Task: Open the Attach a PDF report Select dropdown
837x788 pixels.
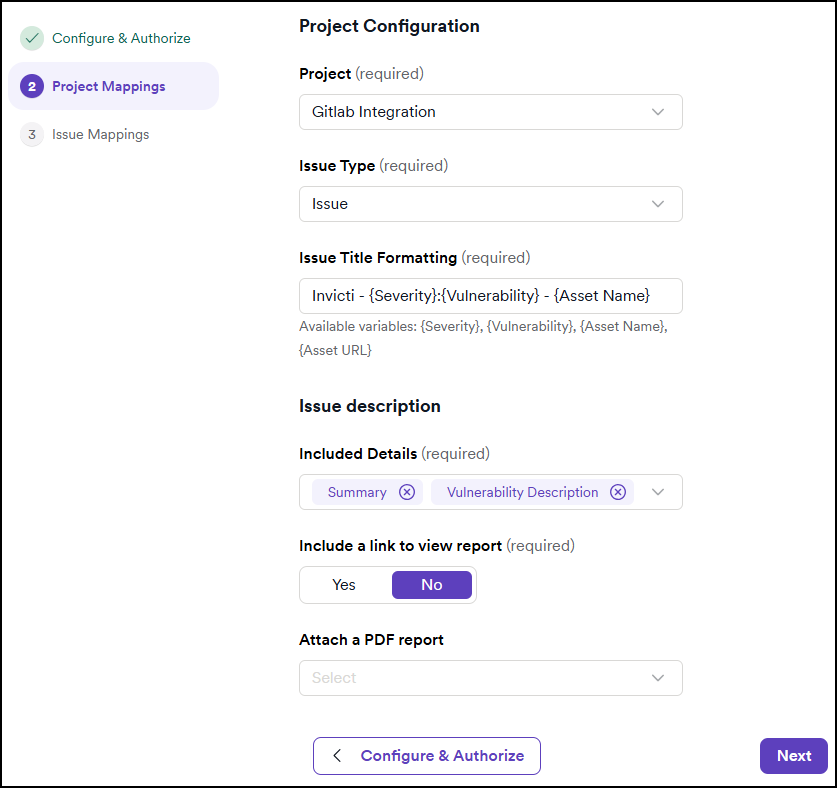Action: tap(490, 678)
